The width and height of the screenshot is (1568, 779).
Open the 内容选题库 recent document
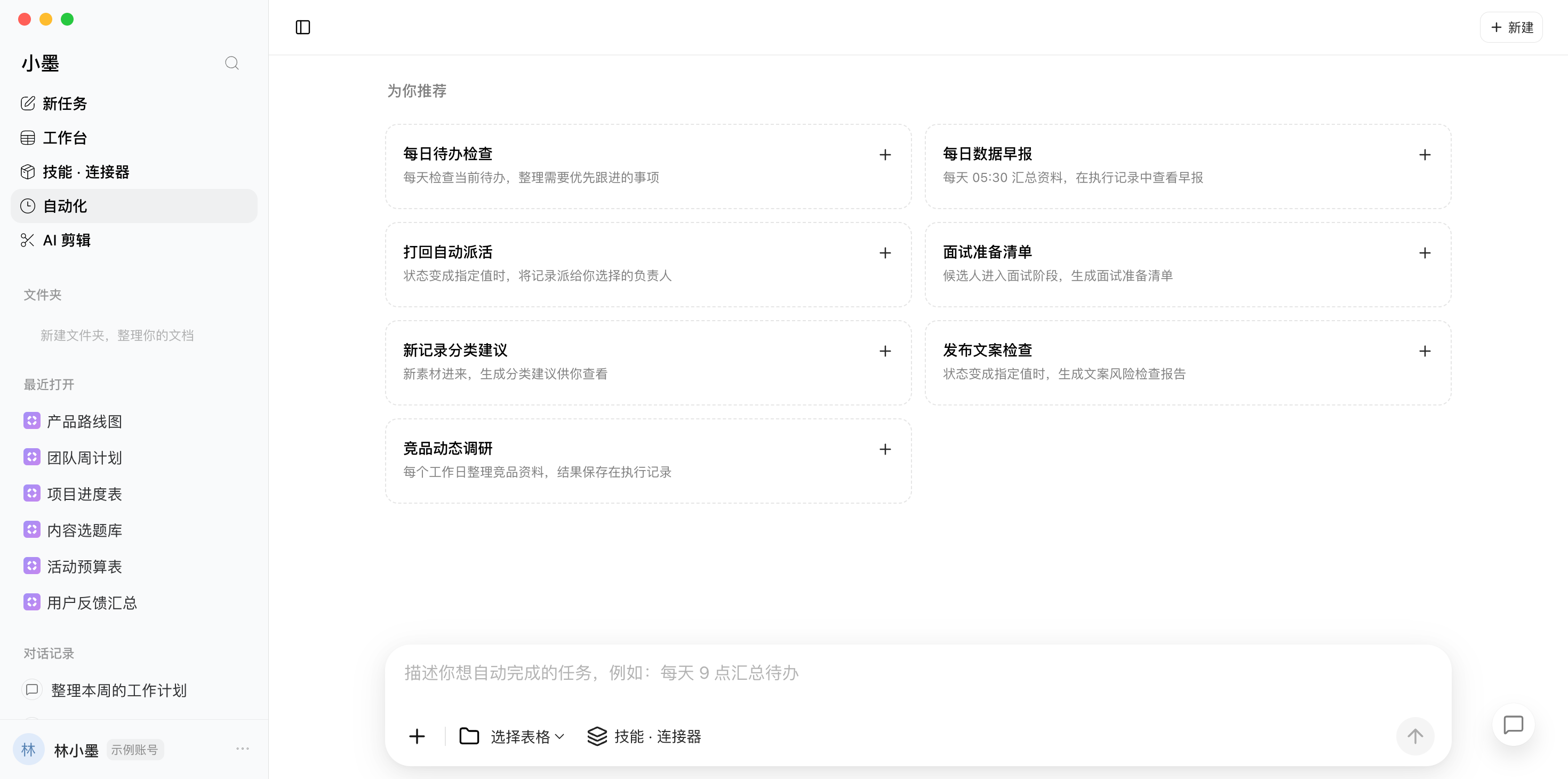(x=134, y=530)
